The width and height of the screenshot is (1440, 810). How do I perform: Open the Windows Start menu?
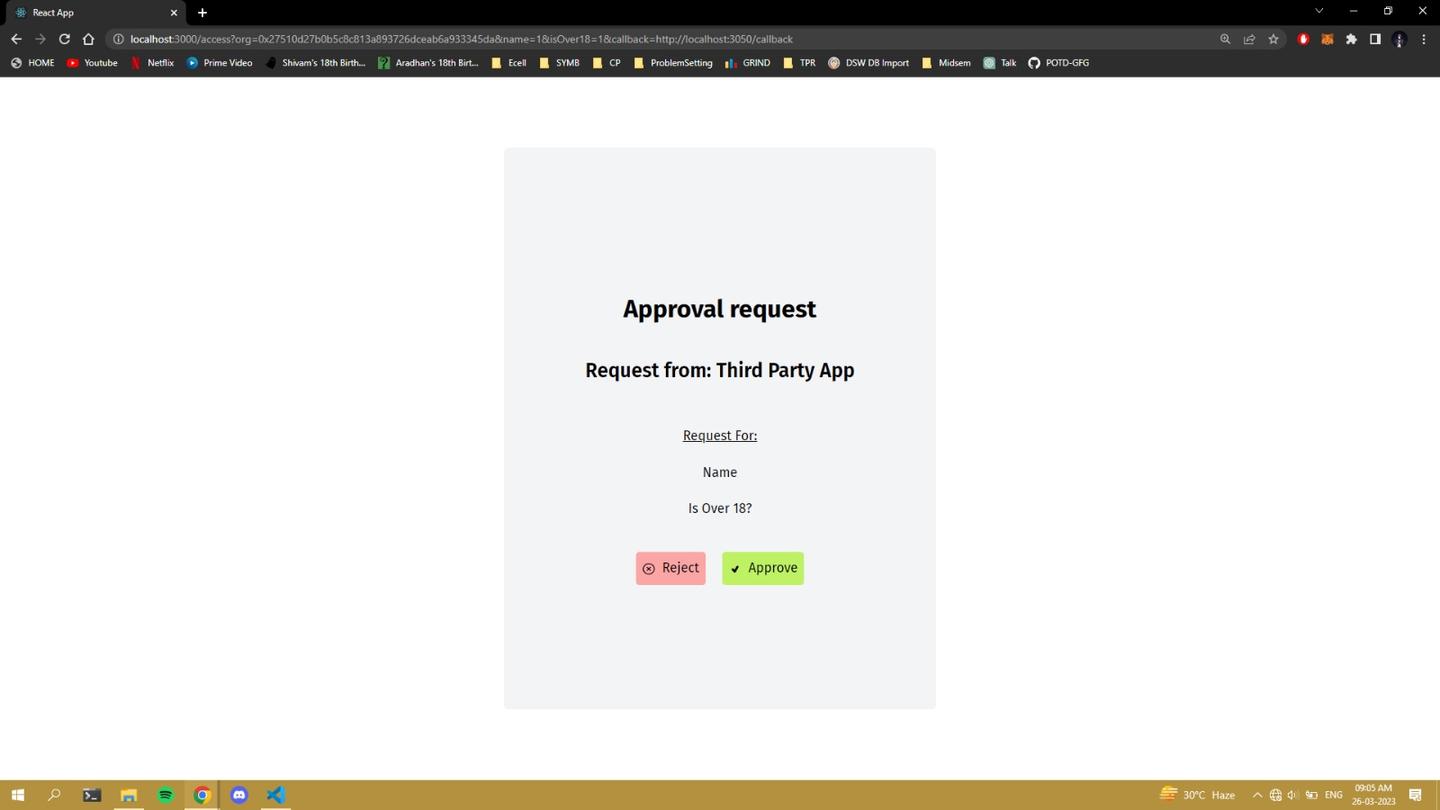pyautogui.click(x=18, y=795)
